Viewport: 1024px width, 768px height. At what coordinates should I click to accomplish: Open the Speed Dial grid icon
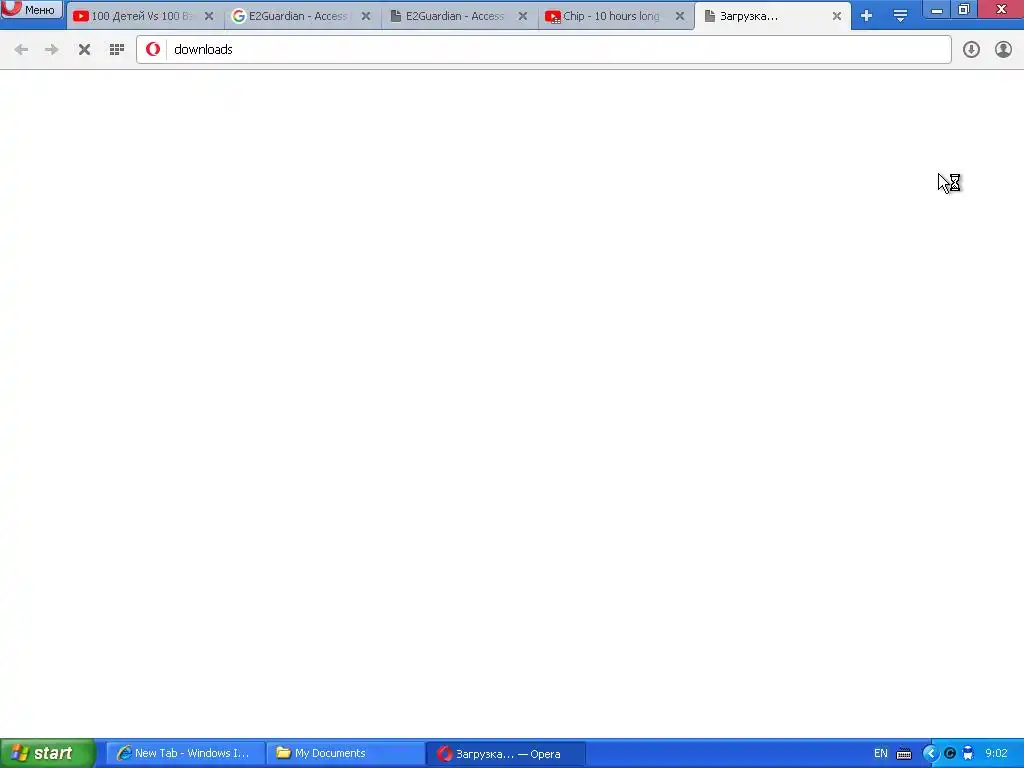tap(117, 50)
